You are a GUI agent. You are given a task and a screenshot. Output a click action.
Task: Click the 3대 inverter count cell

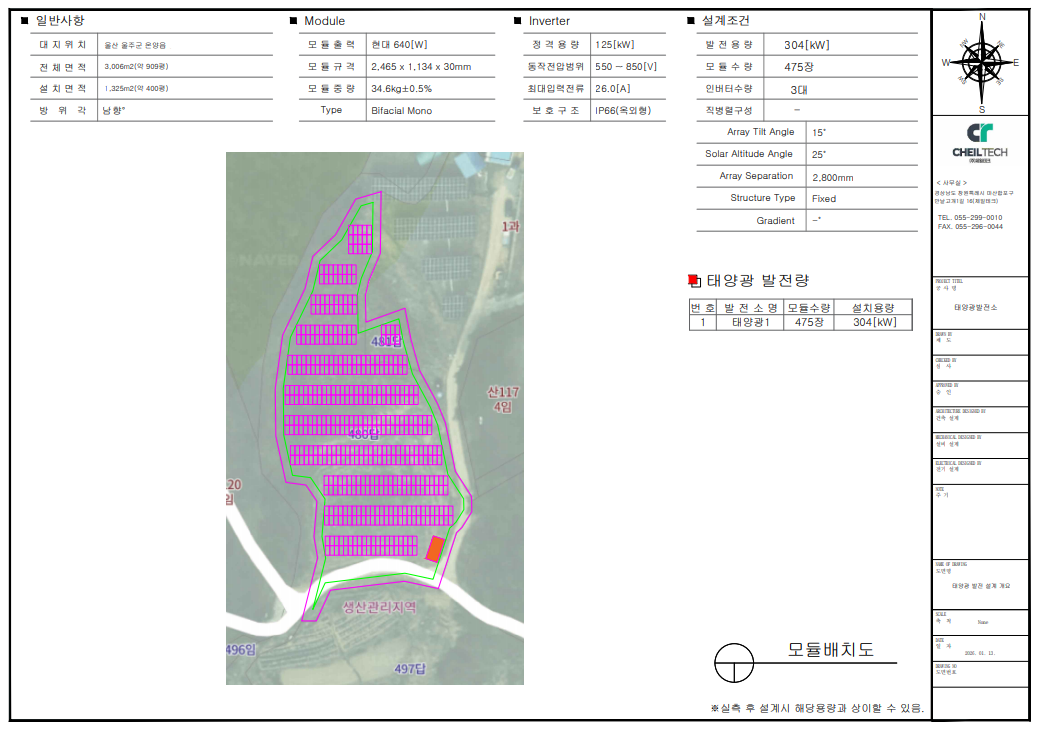point(798,88)
